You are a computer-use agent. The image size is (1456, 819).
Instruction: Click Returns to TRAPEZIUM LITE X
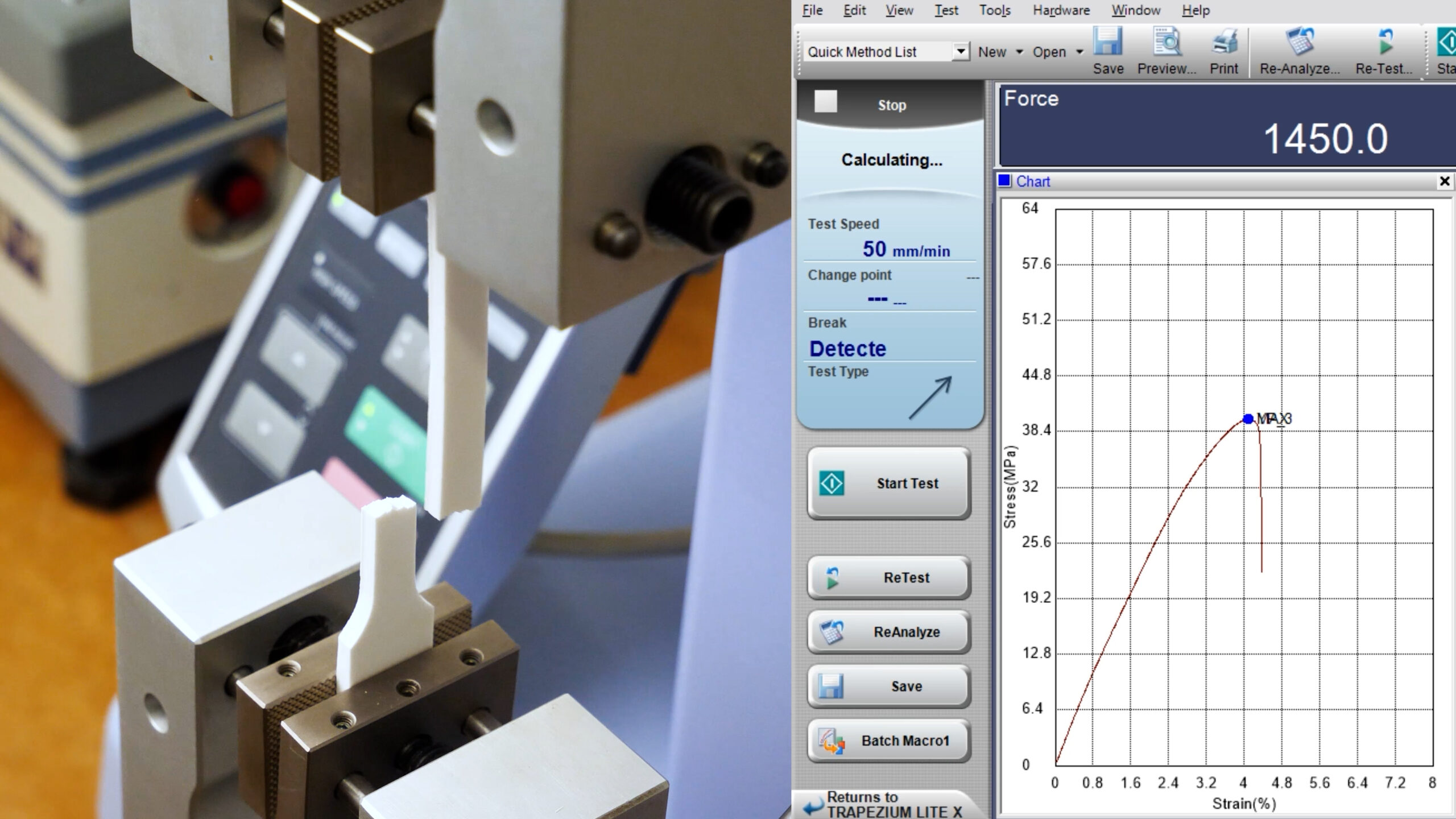[887, 804]
